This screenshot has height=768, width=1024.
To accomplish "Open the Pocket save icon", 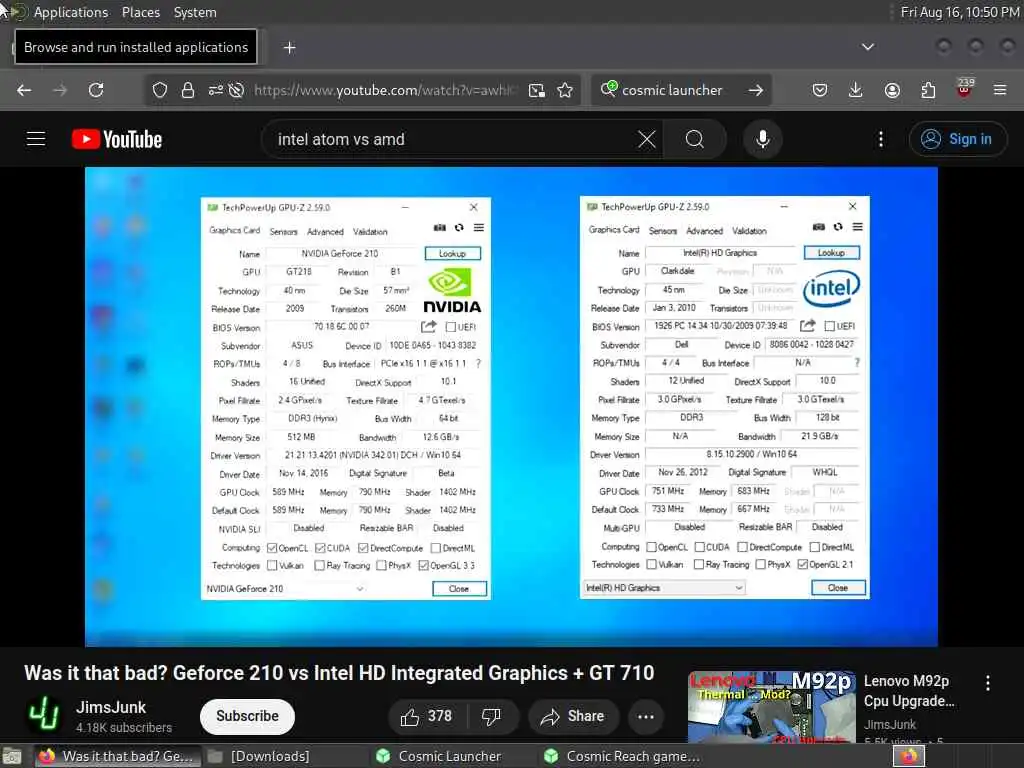I will (x=820, y=90).
